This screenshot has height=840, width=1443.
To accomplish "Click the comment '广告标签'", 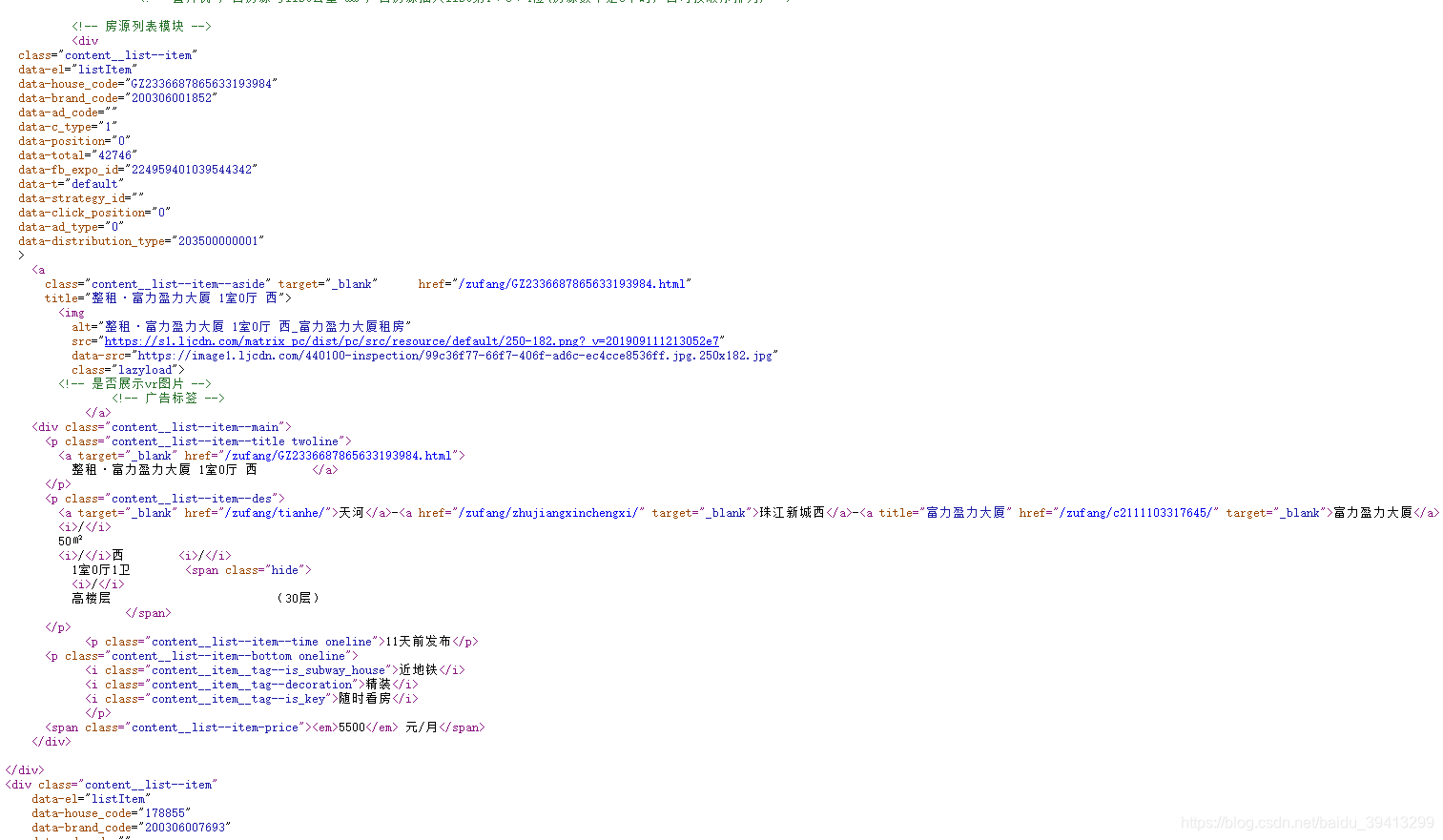I will click(171, 399).
